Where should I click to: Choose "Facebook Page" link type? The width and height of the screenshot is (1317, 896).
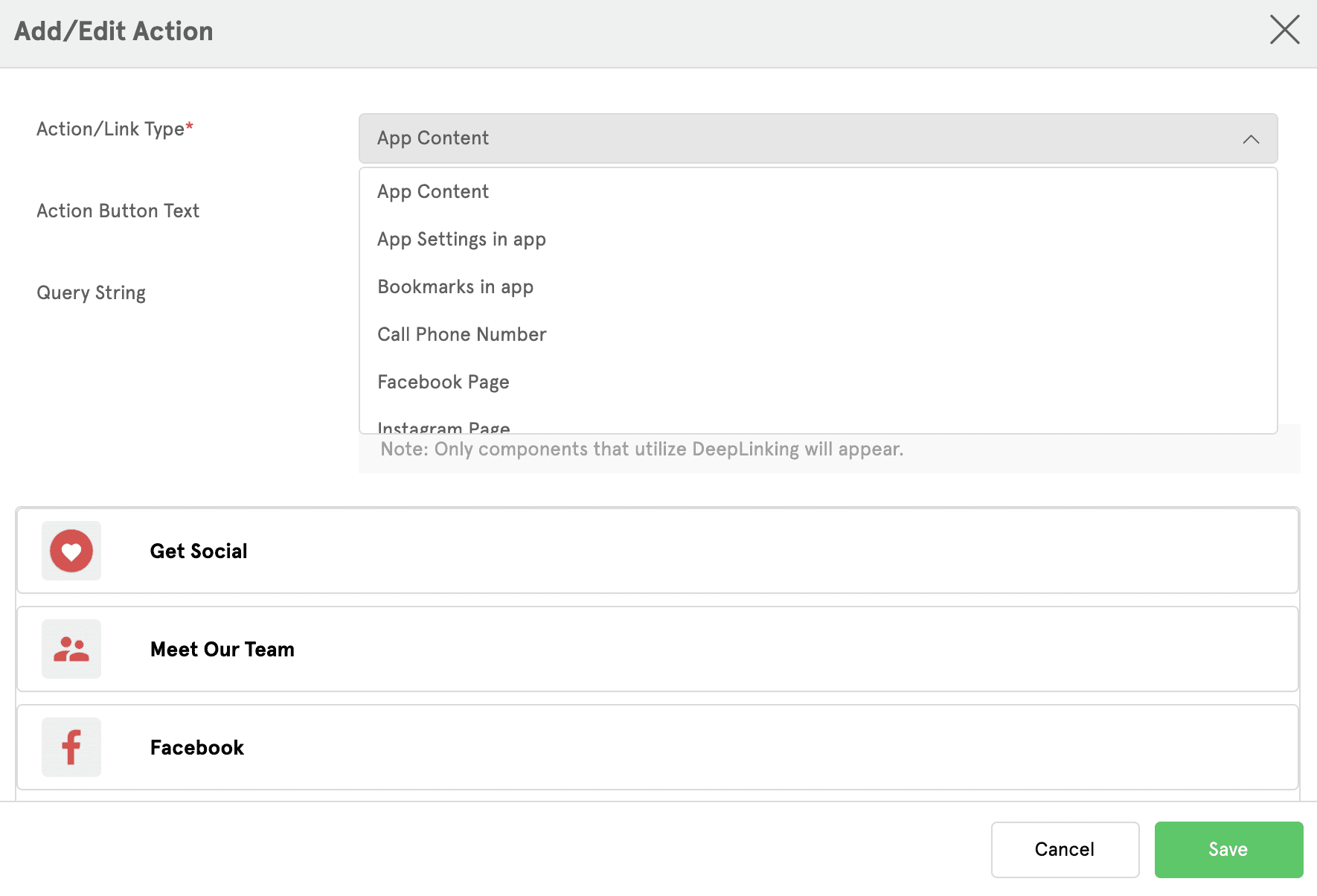(443, 382)
